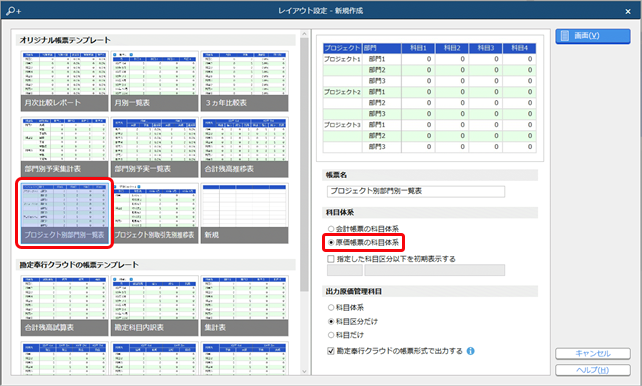
Task: Pick the 新規 blank template
Action: [244, 213]
